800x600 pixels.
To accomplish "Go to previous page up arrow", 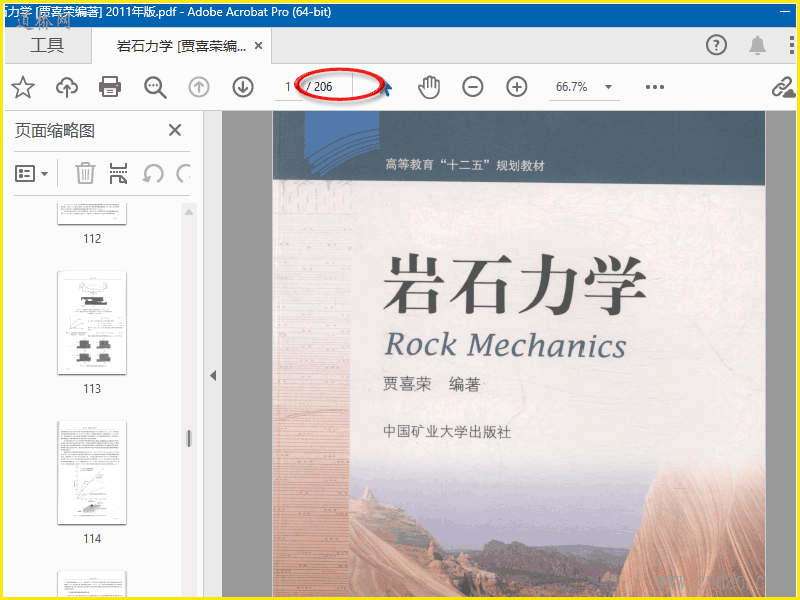I will tap(199, 87).
